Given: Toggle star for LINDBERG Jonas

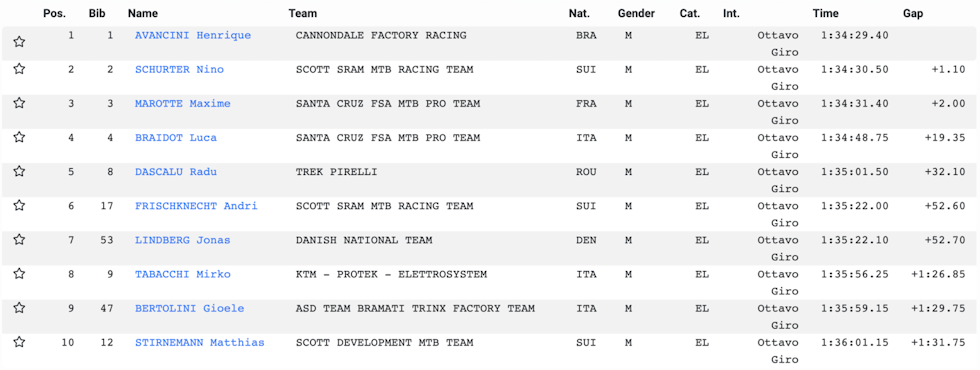Looking at the screenshot, I should (19, 239).
